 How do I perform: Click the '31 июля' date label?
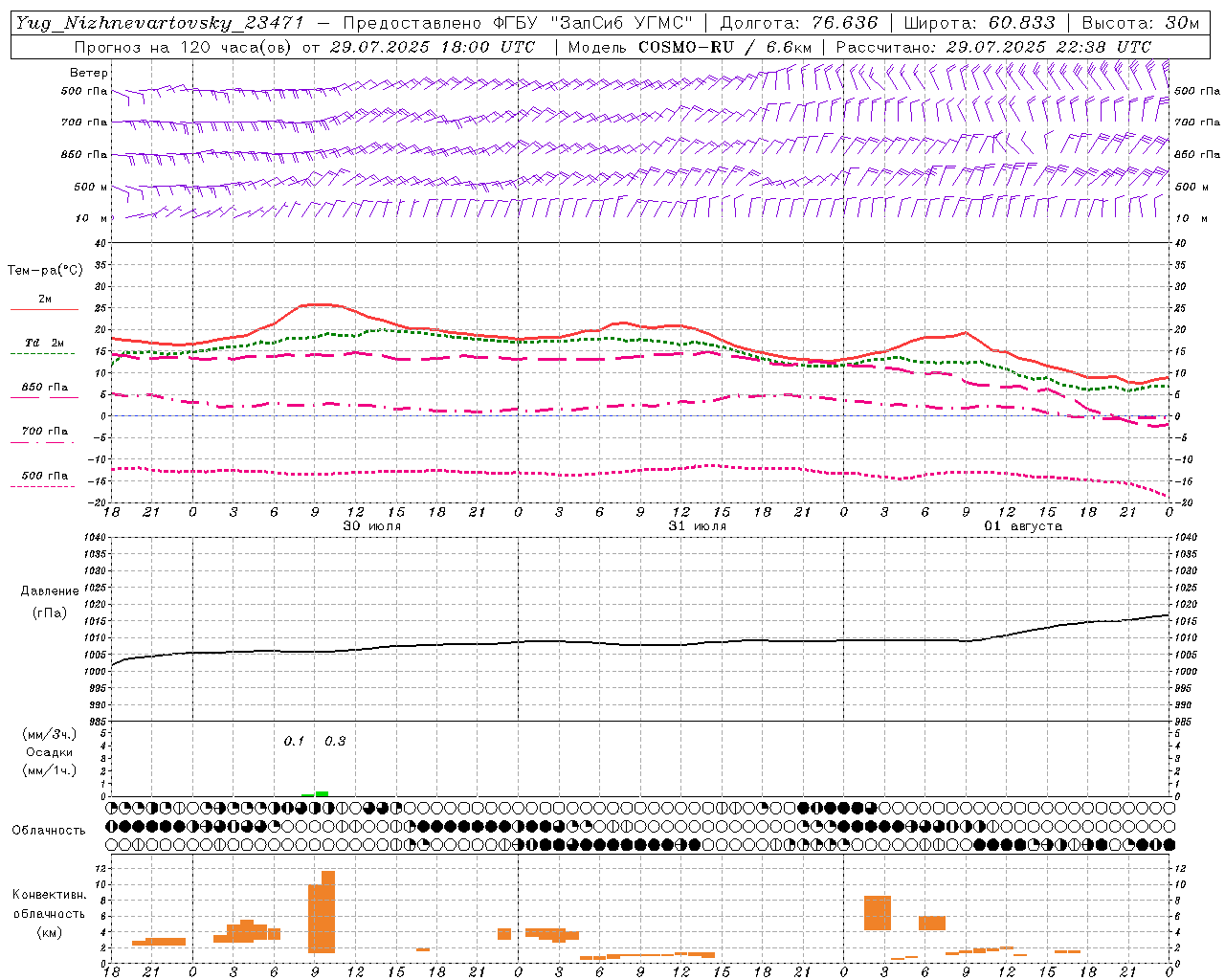(698, 526)
